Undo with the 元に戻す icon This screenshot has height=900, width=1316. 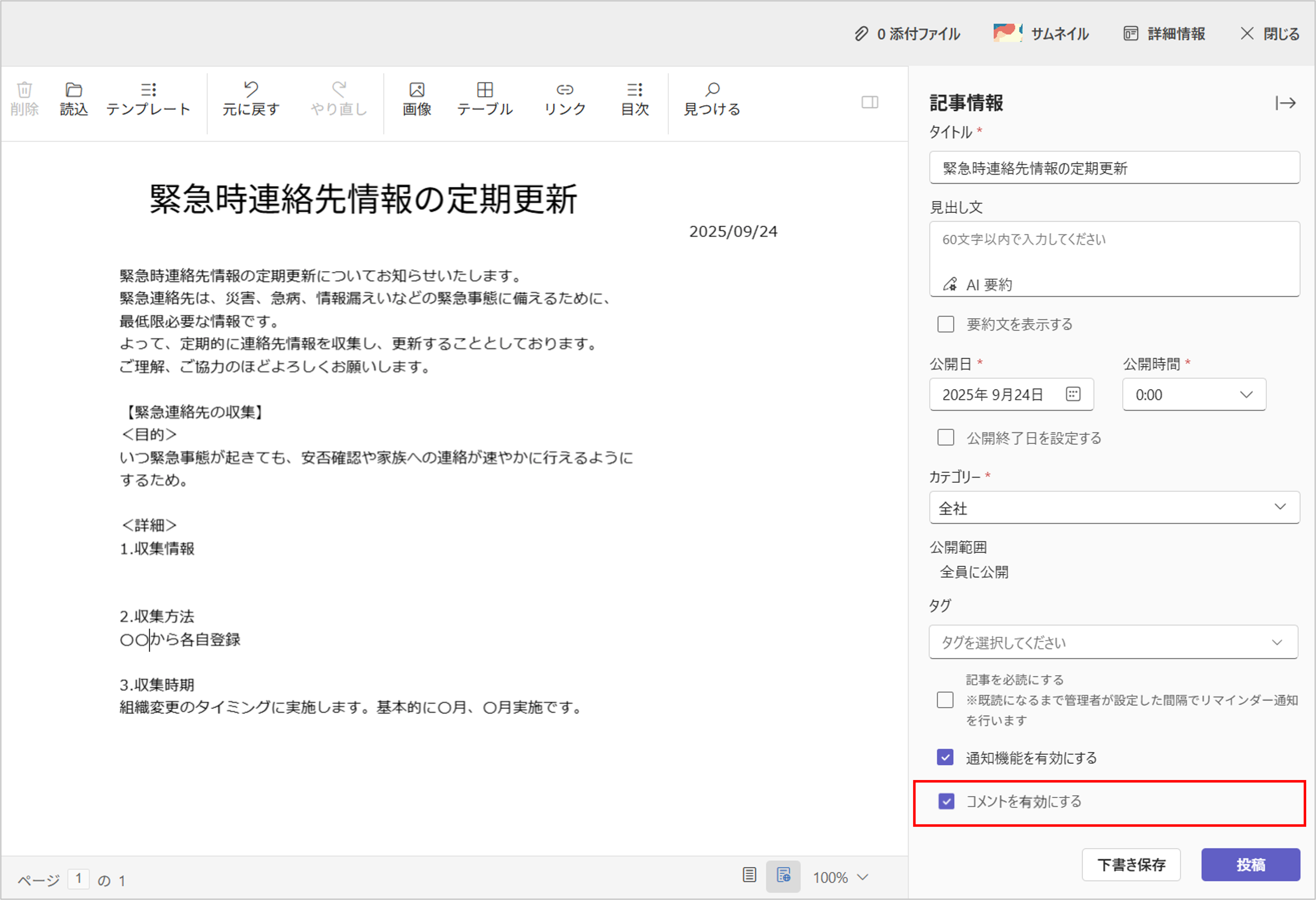(251, 89)
